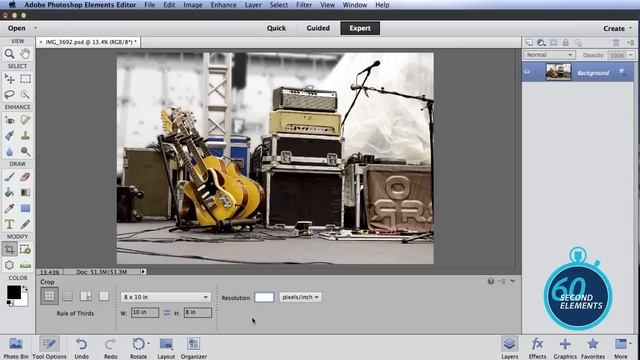640x360 pixels.
Task: Enable Rule of Thirds crop overlay
Action: click(49, 296)
